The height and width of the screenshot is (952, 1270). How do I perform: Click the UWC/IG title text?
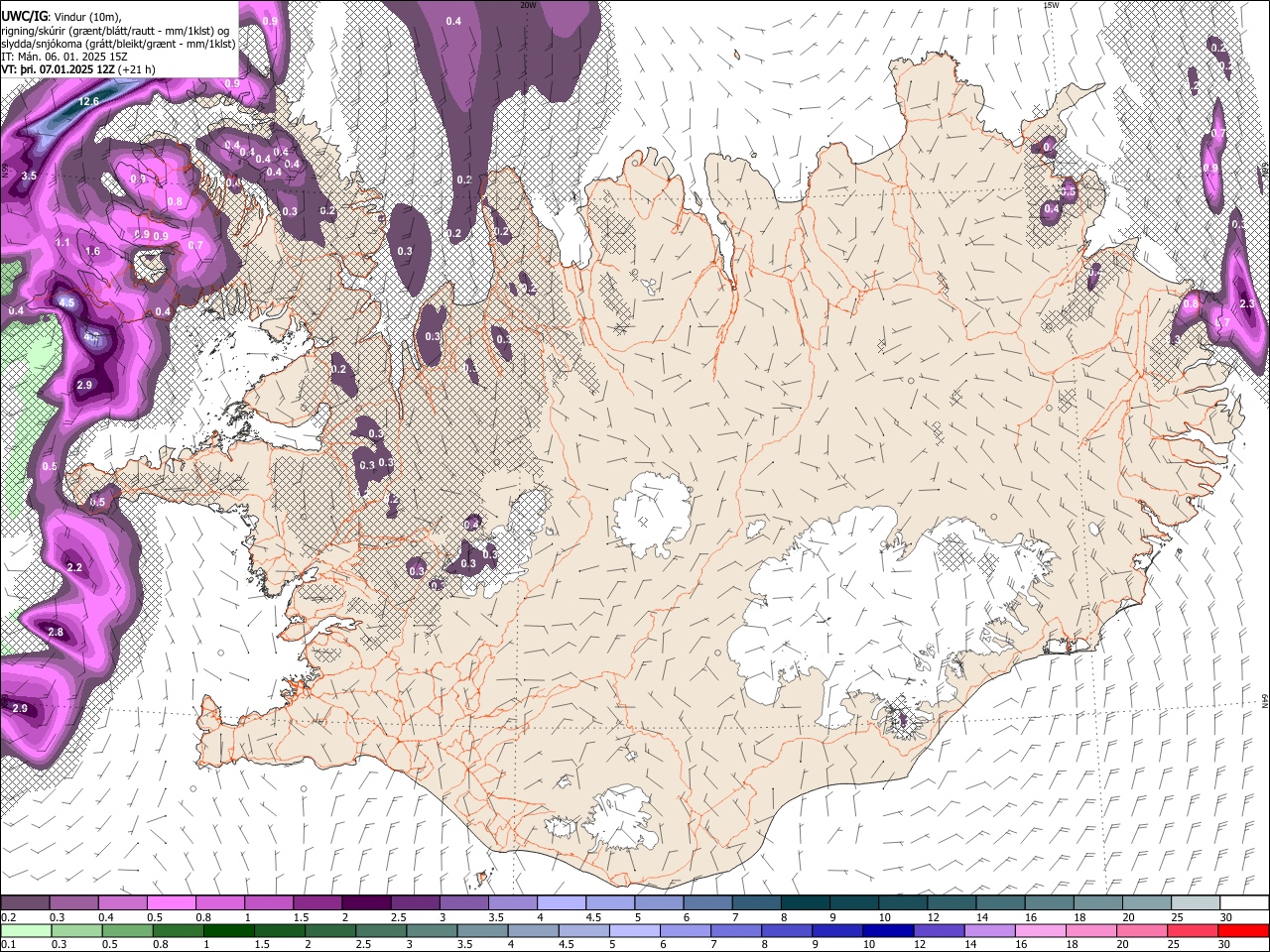(x=23, y=17)
